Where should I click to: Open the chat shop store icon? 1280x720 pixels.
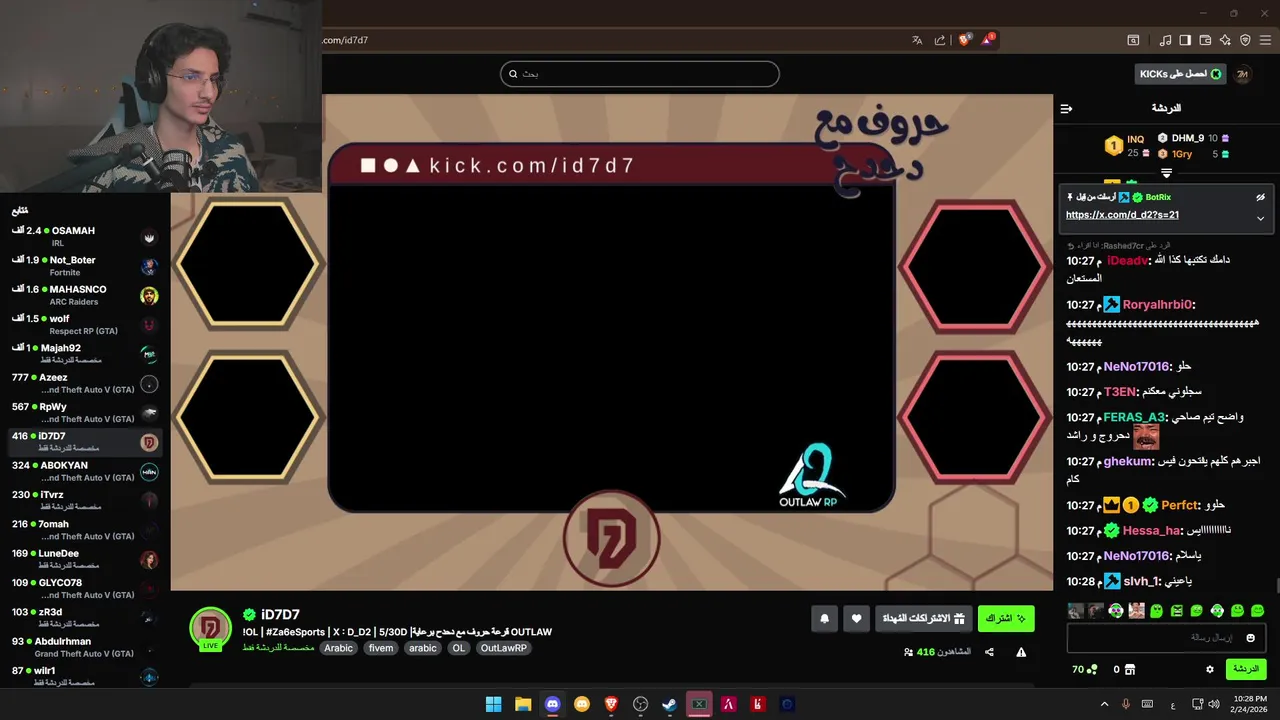point(1130,669)
